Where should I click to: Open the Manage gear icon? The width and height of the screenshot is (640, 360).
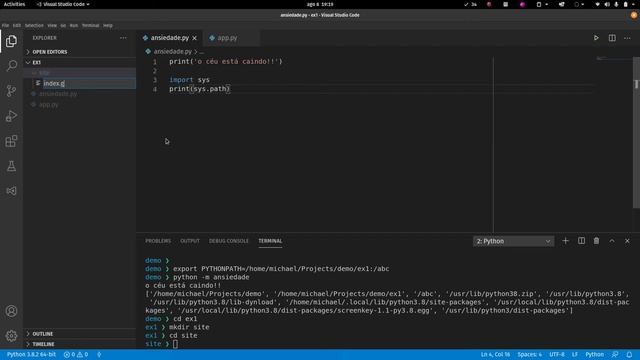(11, 336)
